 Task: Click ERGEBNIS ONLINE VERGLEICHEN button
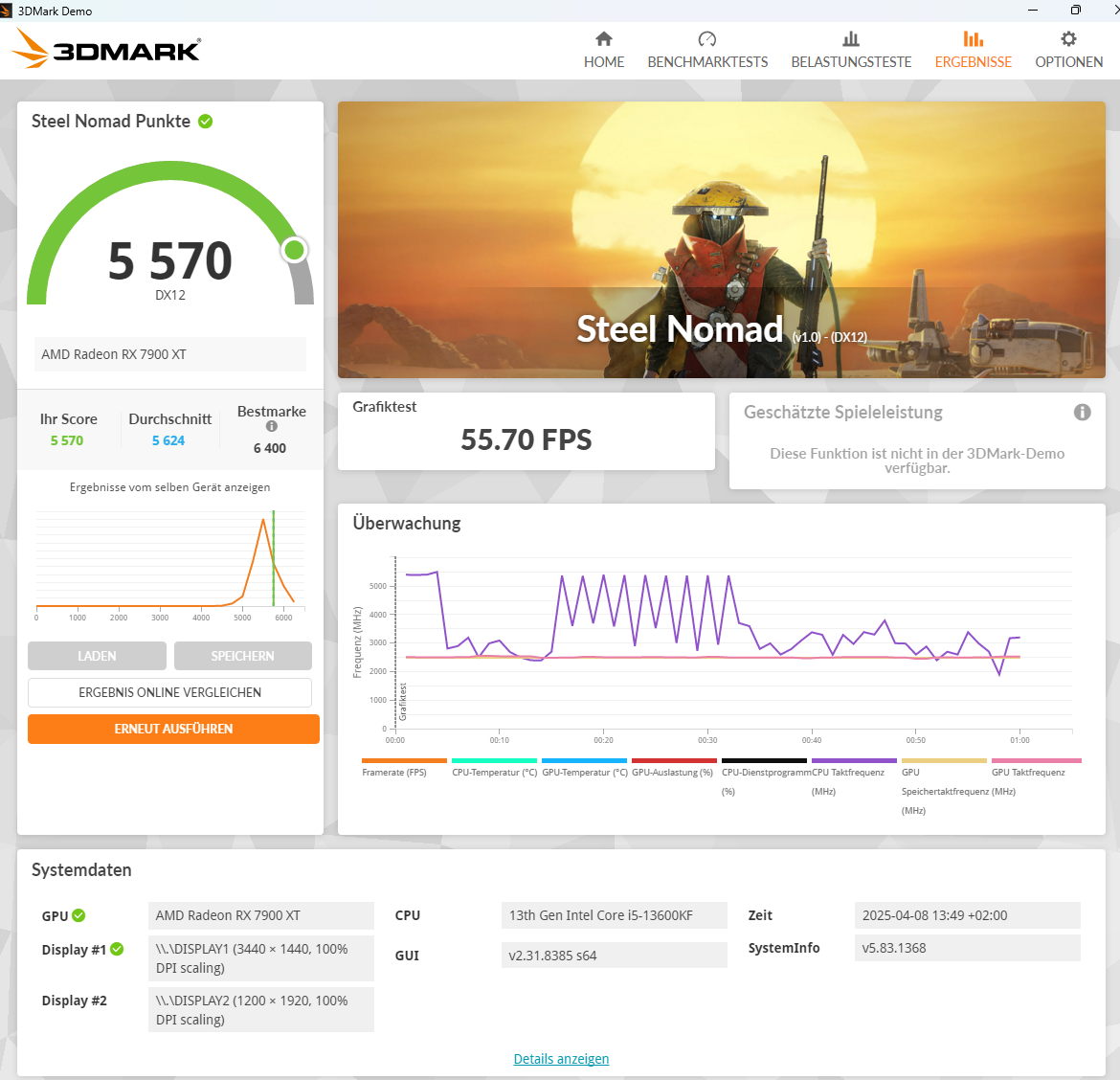170,692
